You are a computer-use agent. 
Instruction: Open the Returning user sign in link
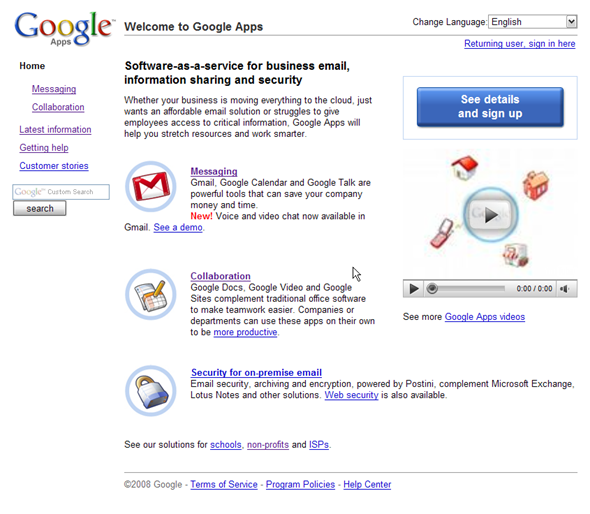click(x=520, y=44)
